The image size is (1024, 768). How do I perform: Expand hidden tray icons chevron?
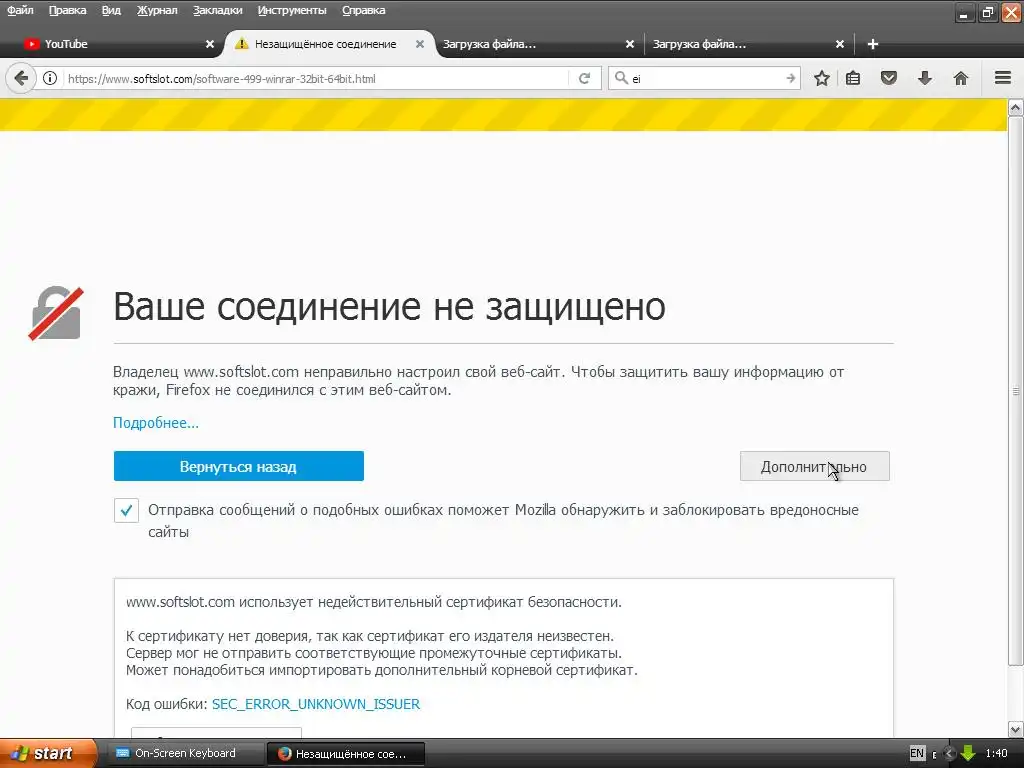click(x=950, y=754)
